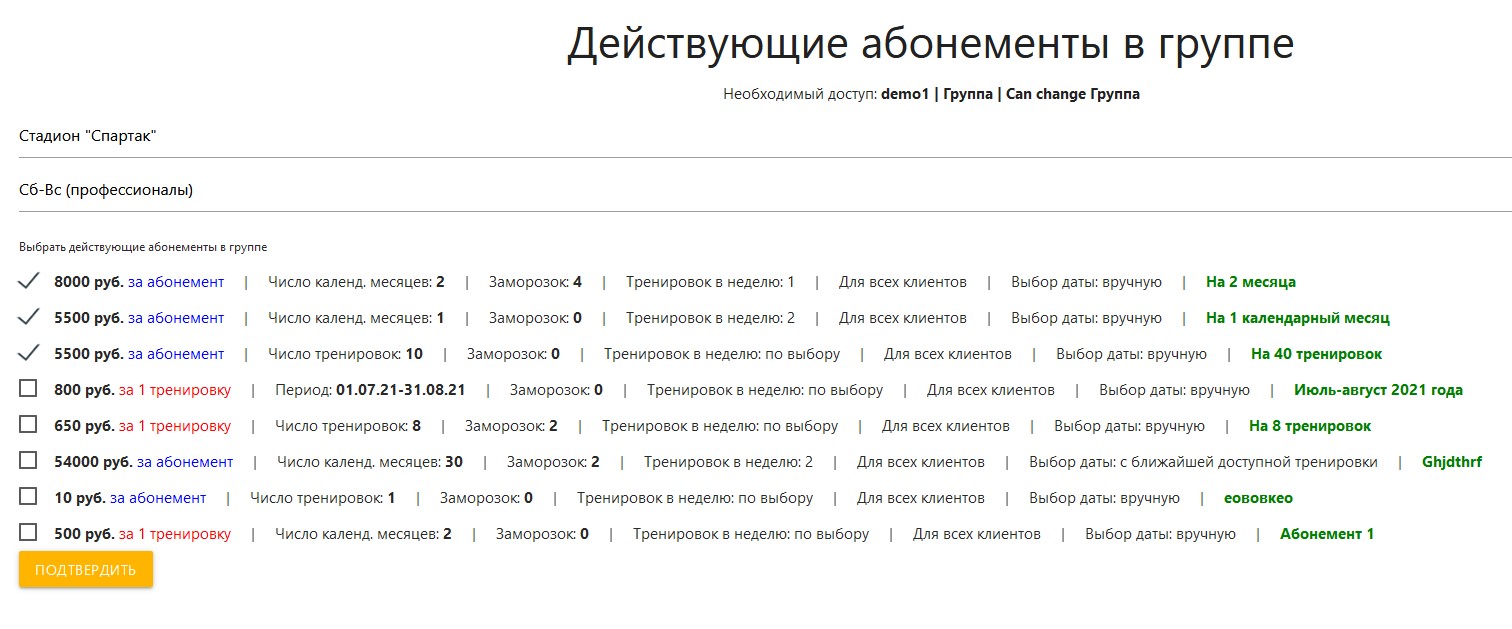Expand the Сб-Вс (профессионалы) group selector

pos(764,191)
